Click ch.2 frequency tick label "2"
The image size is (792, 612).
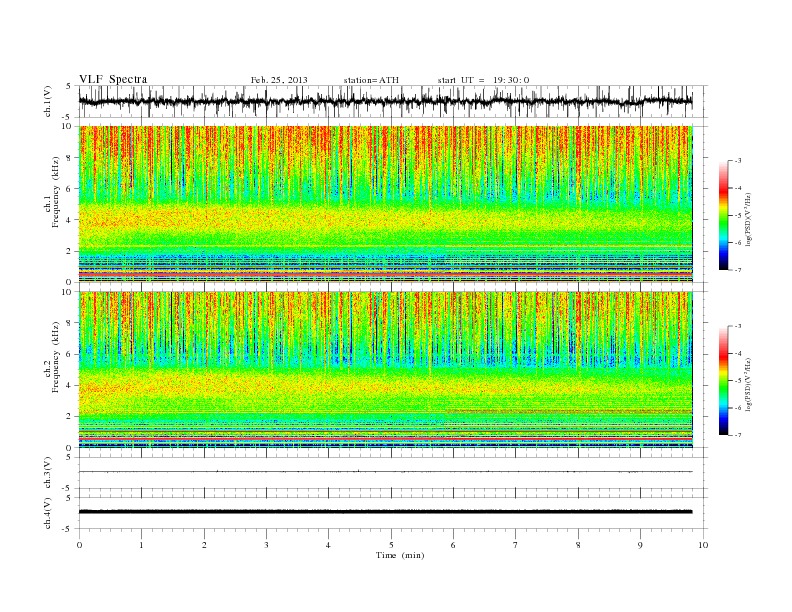coord(70,417)
